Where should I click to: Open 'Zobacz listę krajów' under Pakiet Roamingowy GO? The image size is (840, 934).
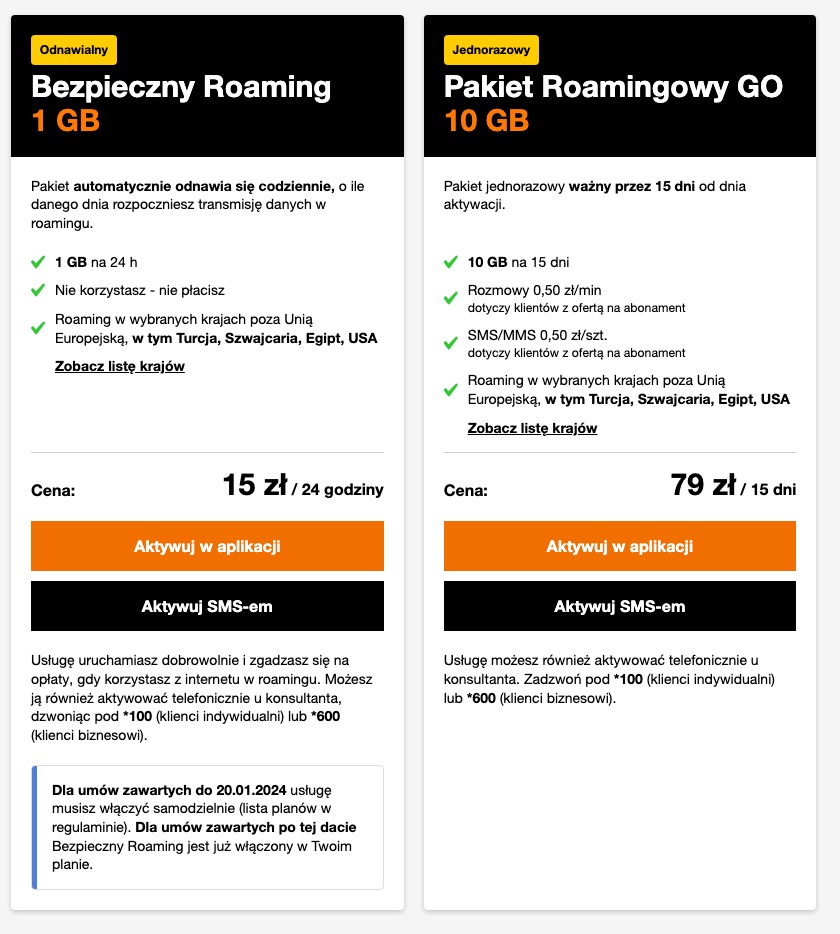tap(533, 428)
